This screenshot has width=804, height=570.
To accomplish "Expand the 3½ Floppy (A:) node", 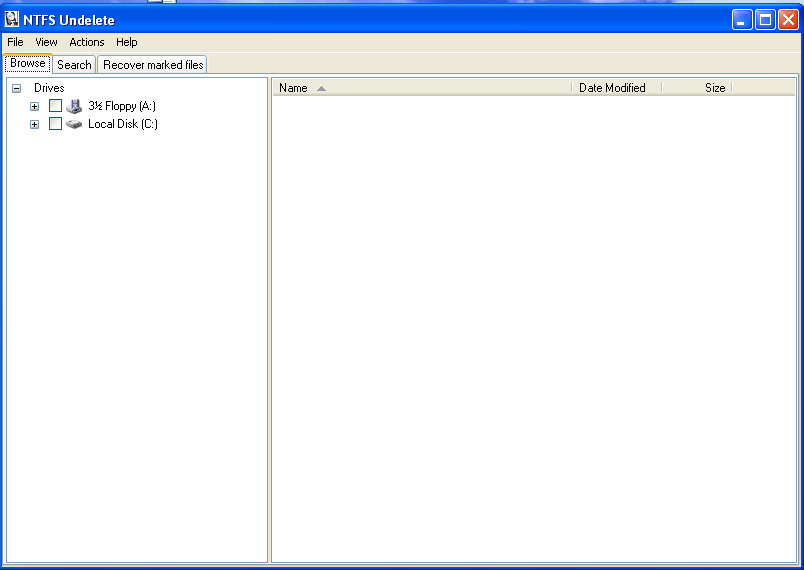I will [x=34, y=107].
